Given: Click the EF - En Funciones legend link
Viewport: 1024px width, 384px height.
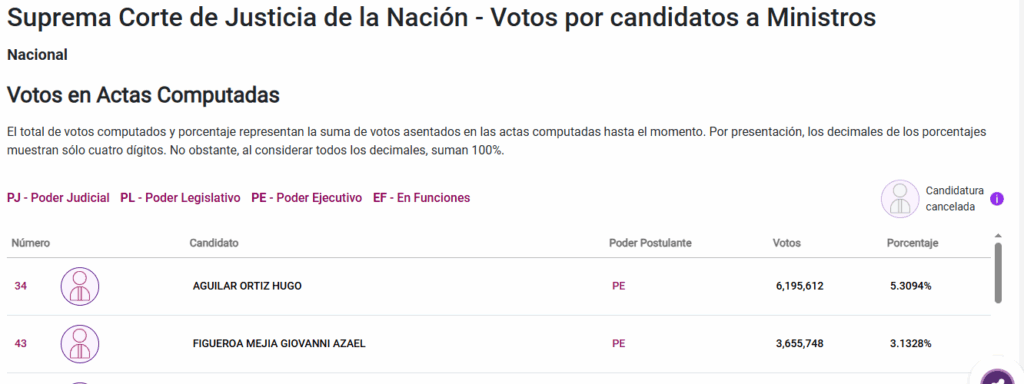Looking at the screenshot, I should (x=421, y=198).
